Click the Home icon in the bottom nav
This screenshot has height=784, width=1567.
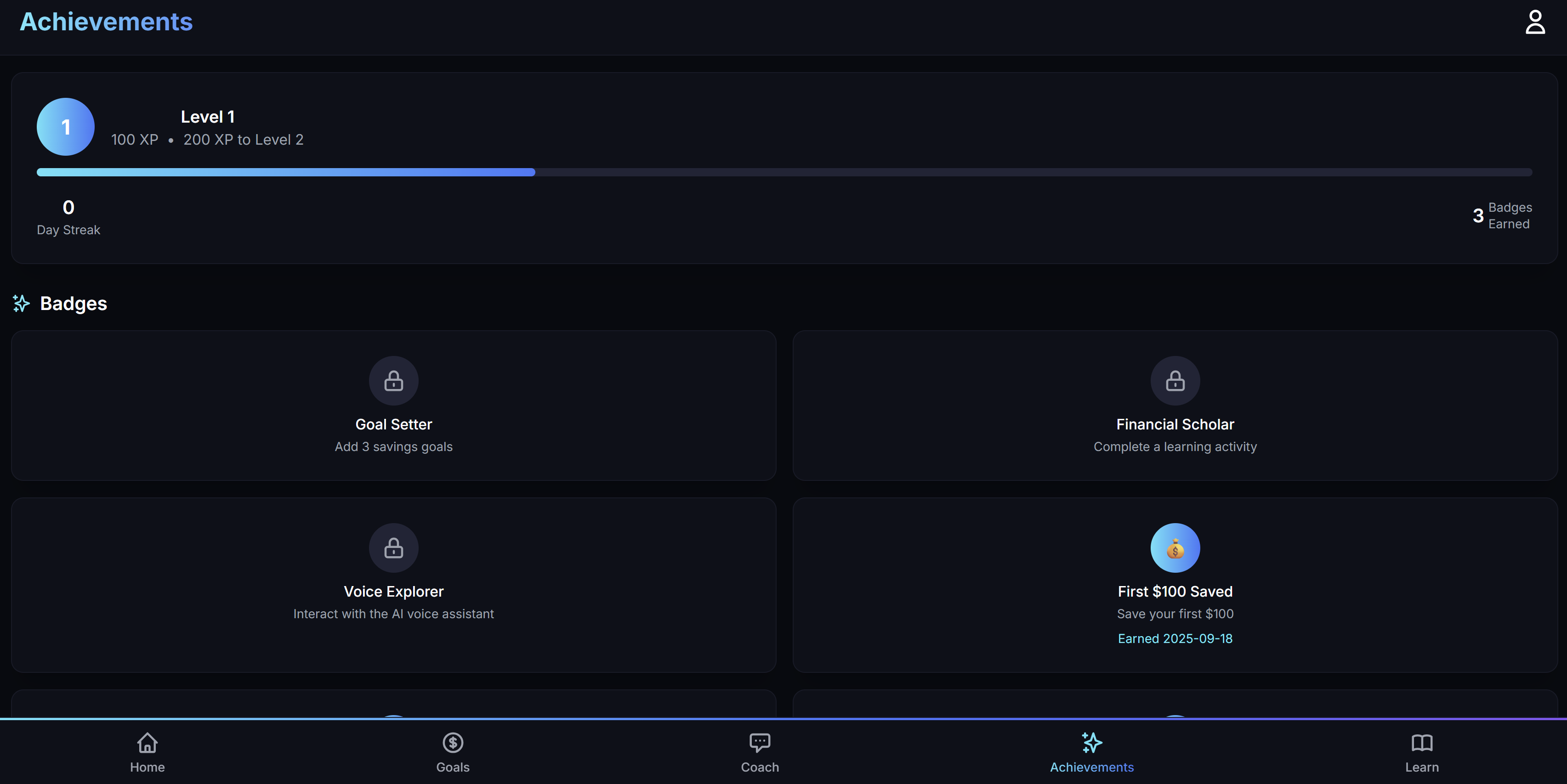point(147,742)
